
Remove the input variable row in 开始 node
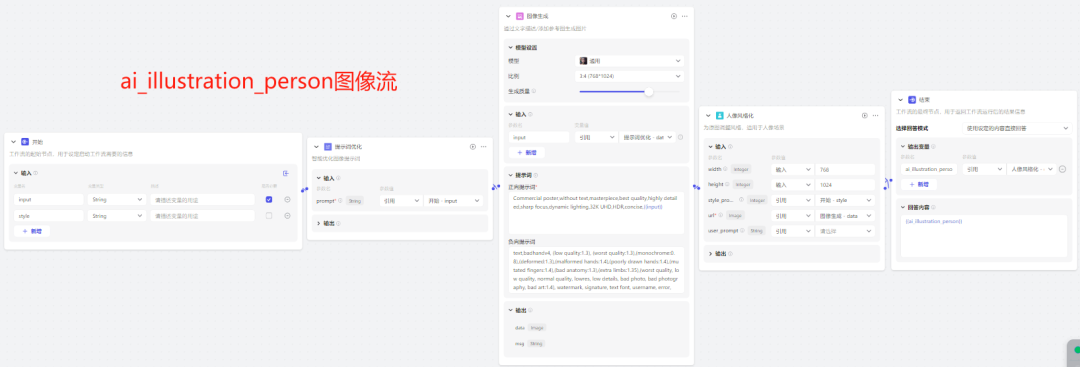pyautogui.click(x=287, y=200)
